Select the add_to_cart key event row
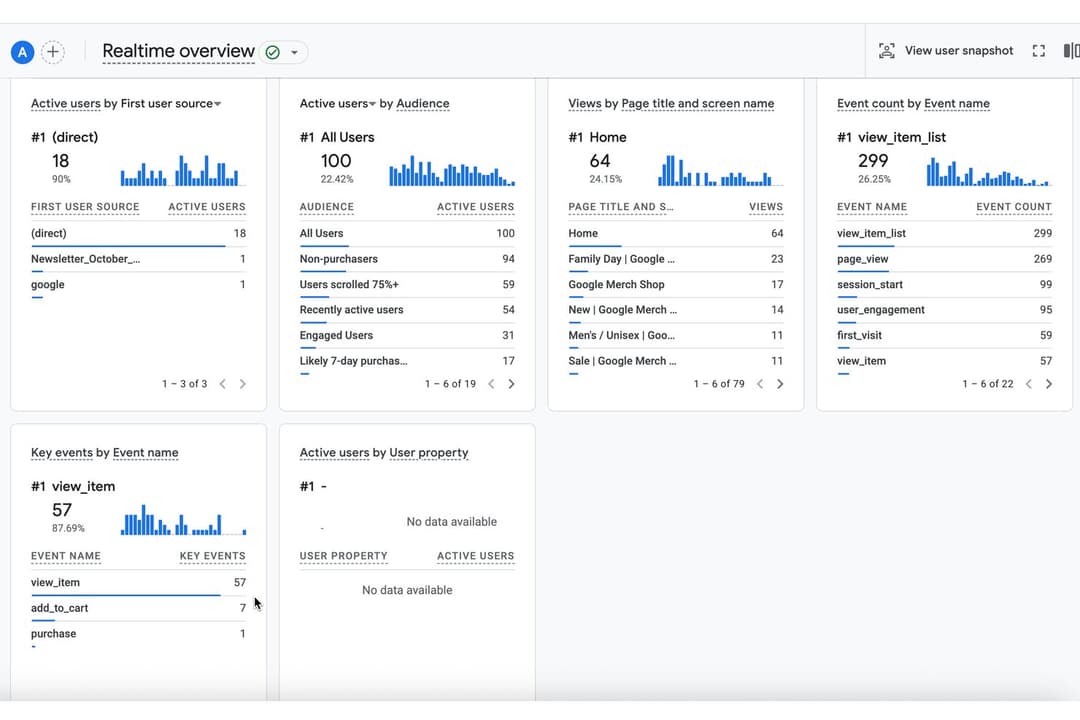The height and width of the screenshot is (720, 1080). (x=138, y=608)
